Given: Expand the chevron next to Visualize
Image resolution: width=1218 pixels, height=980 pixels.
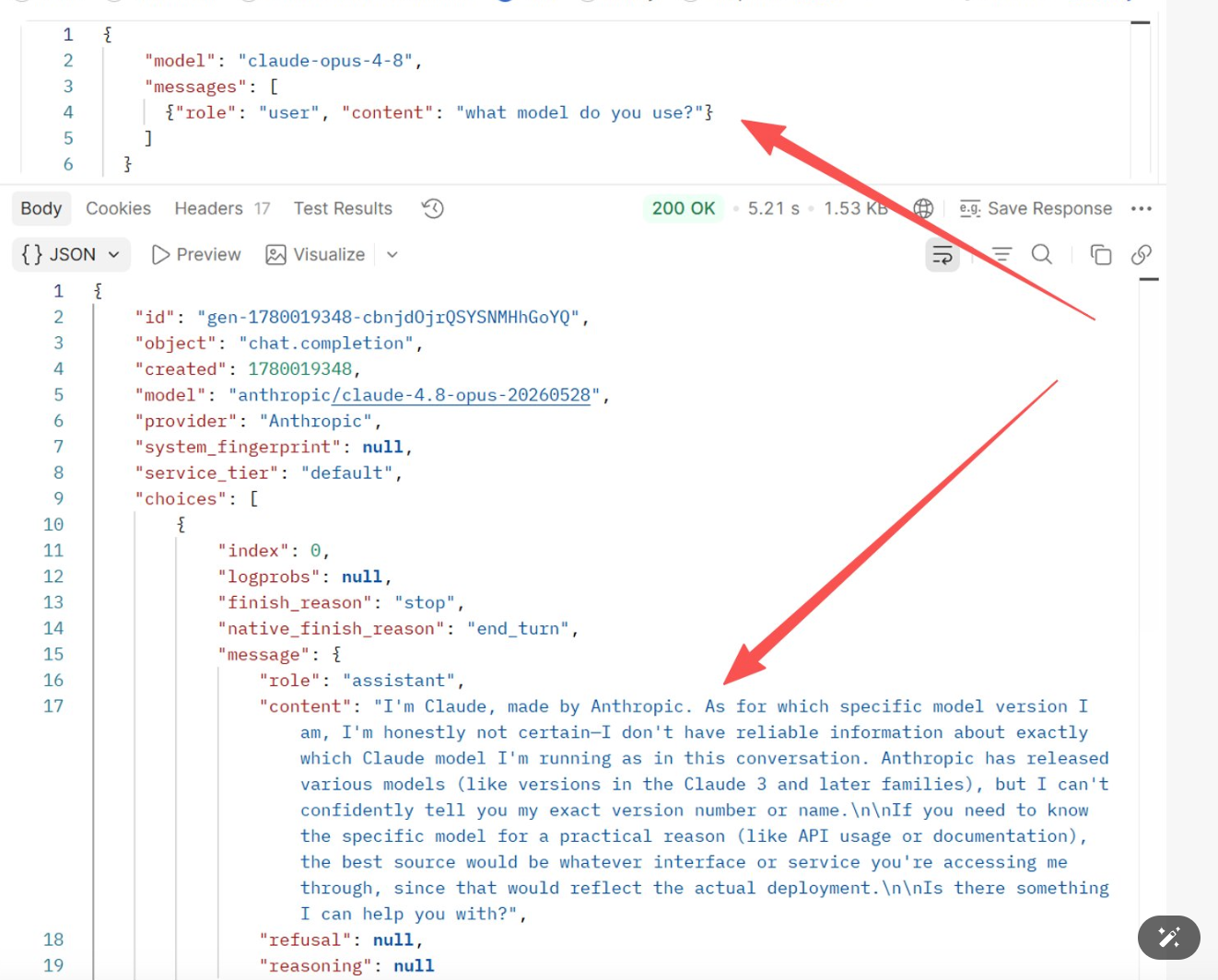Looking at the screenshot, I should coord(392,255).
